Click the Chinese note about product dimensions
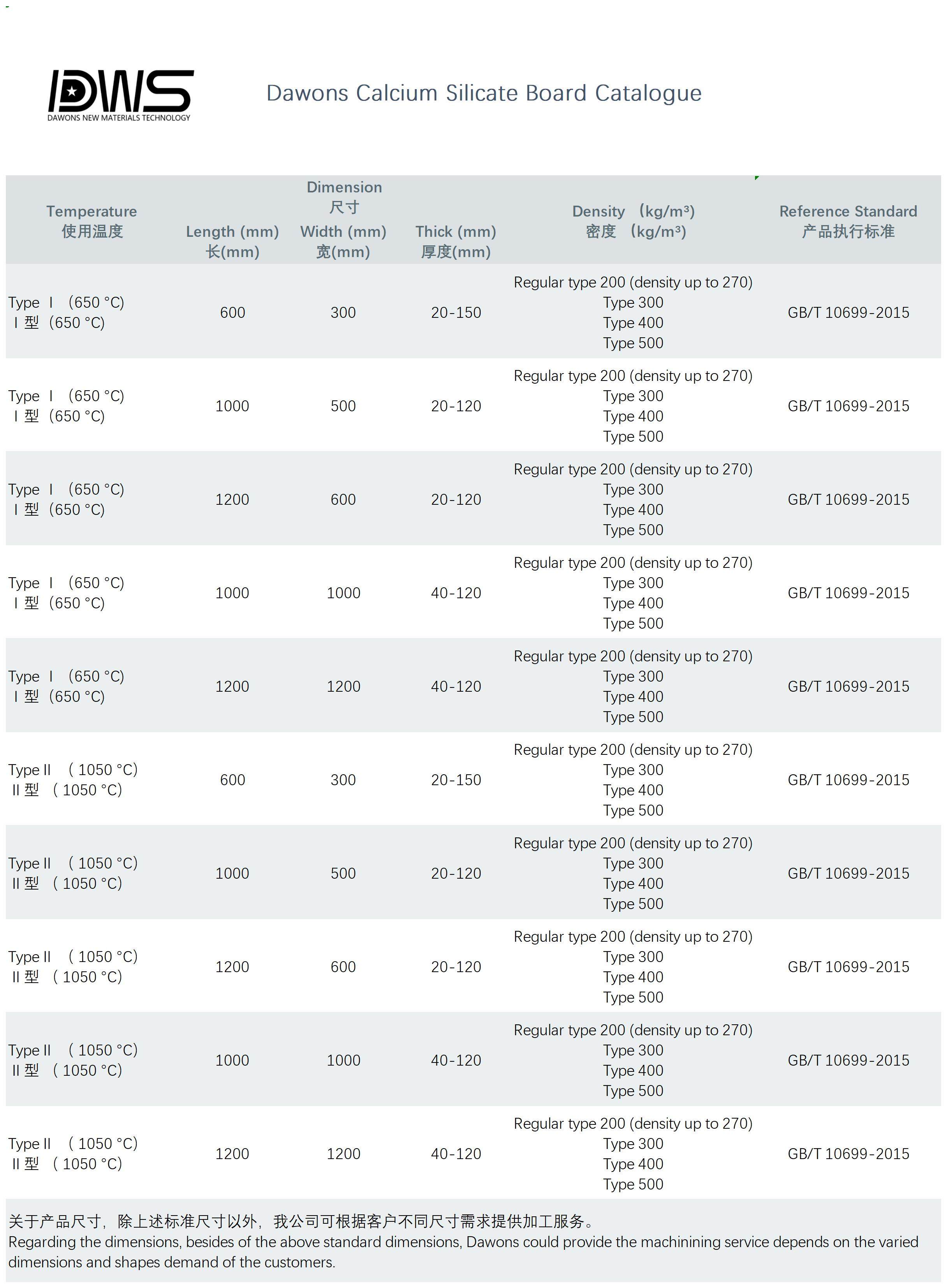 [301, 1221]
